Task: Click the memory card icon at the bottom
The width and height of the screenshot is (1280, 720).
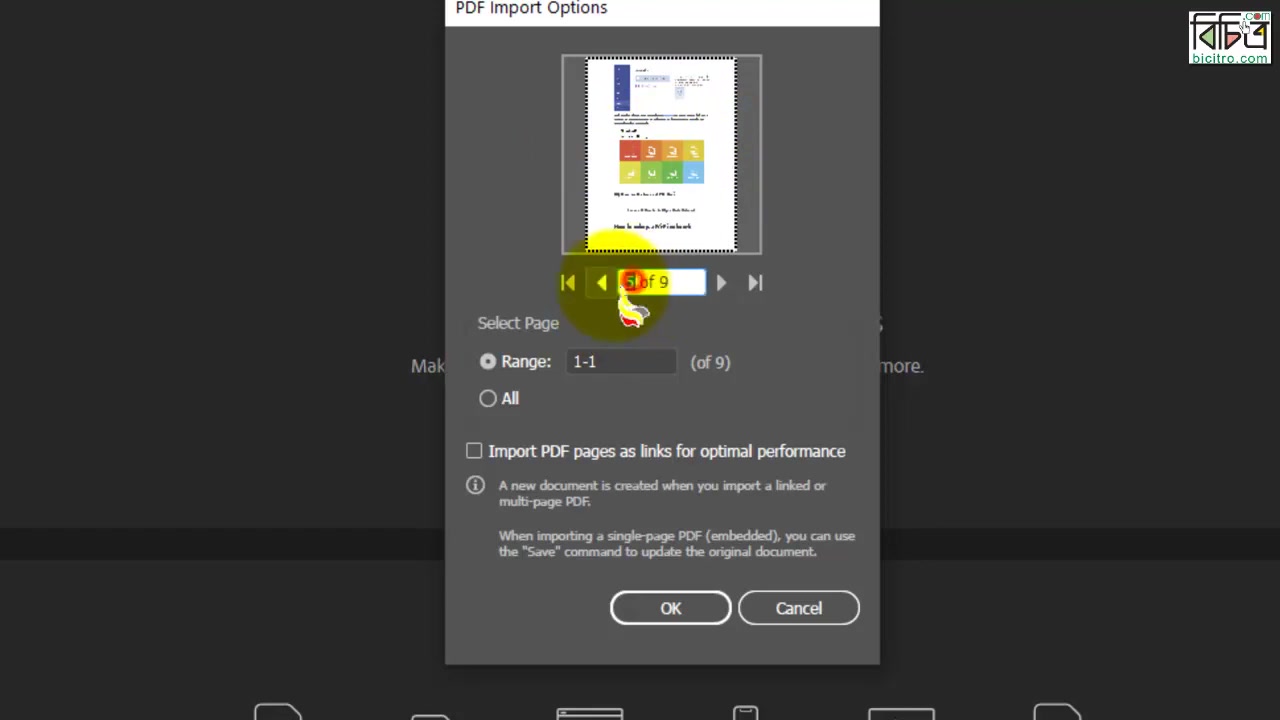Action: click(430, 715)
